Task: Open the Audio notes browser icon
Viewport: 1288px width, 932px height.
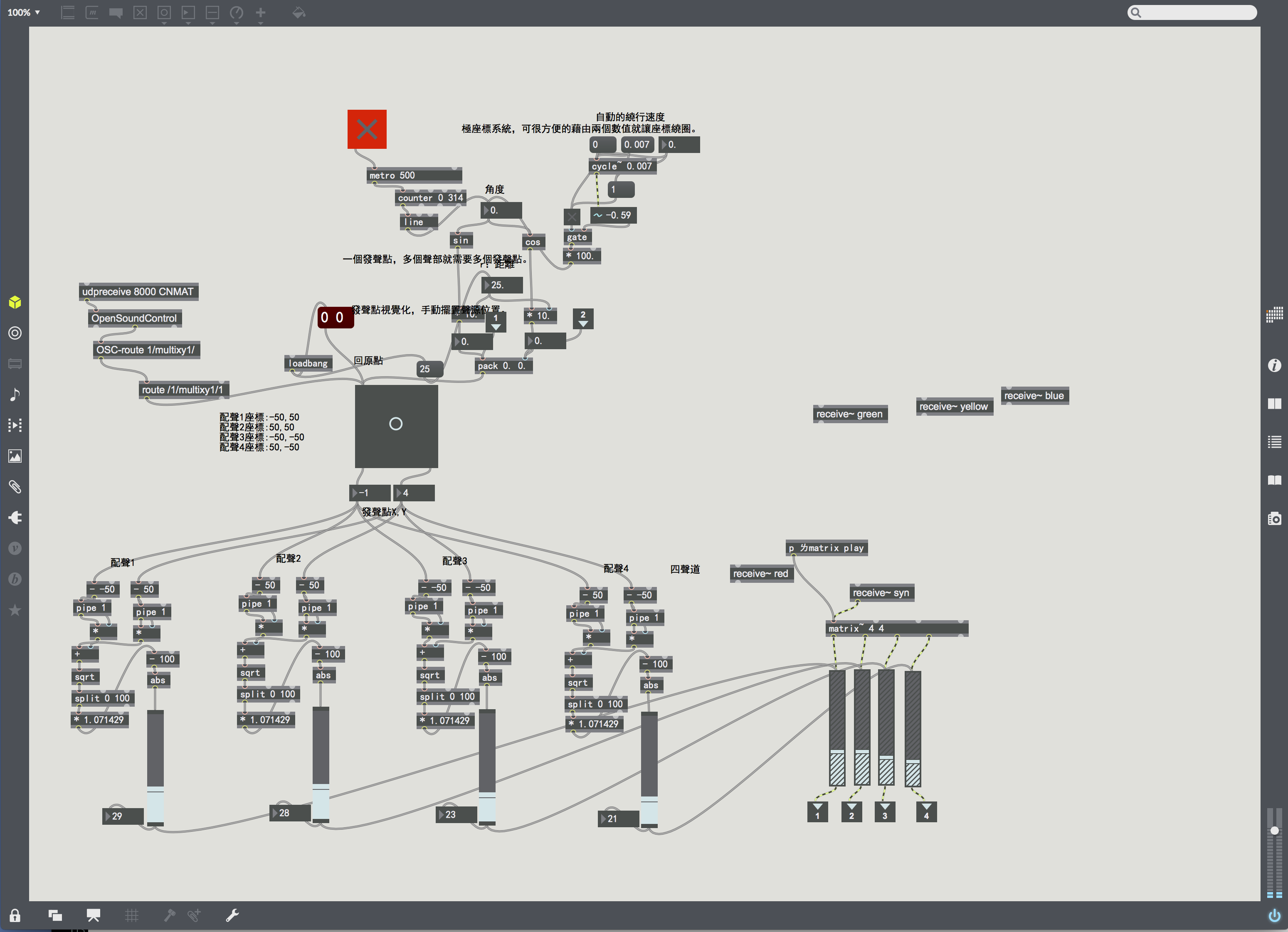Action: coord(15,394)
